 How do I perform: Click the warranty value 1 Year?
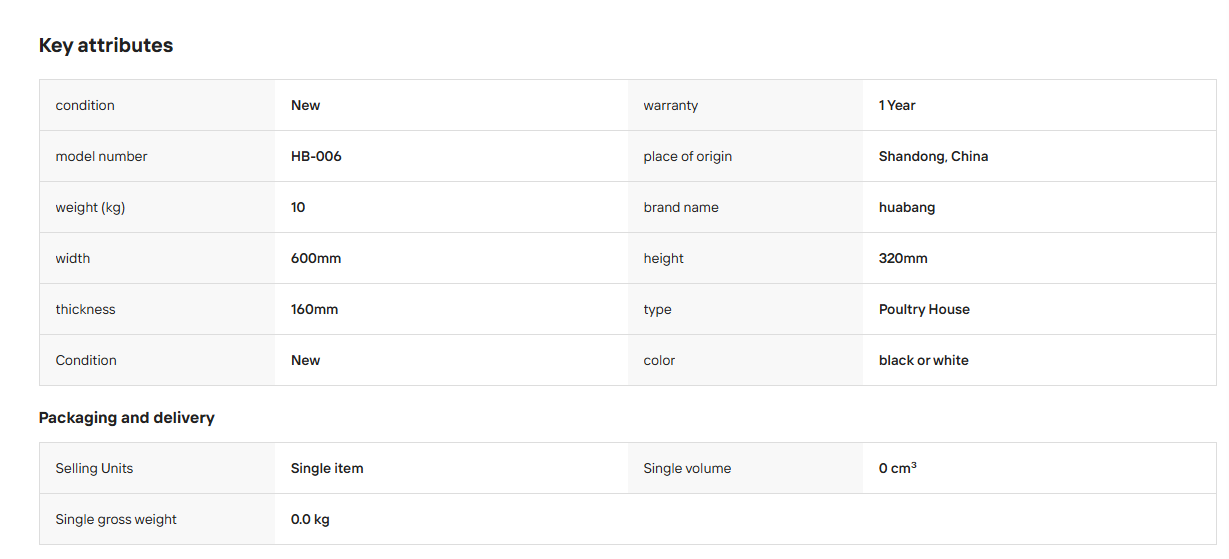[x=897, y=105]
